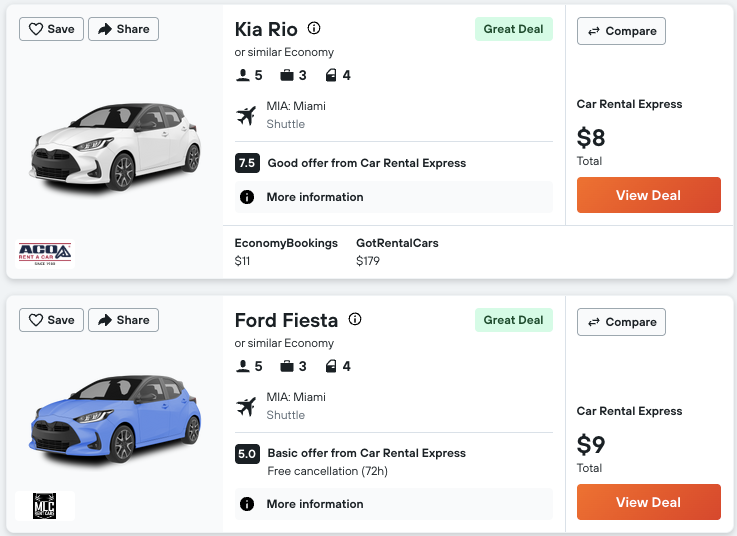Toggle Compare for the Ford Fiesta
Viewport: 737px width, 536px height.
click(621, 322)
